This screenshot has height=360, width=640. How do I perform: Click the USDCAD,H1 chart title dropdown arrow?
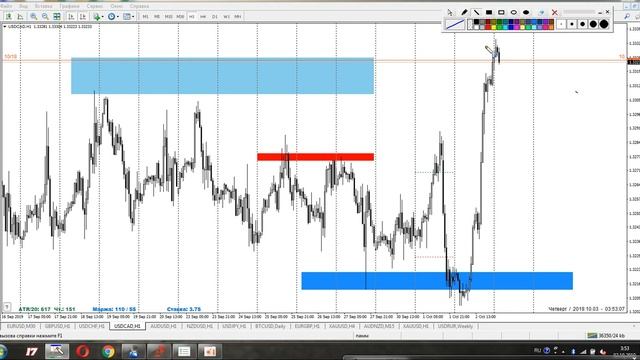pyautogui.click(x=4, y=27)
